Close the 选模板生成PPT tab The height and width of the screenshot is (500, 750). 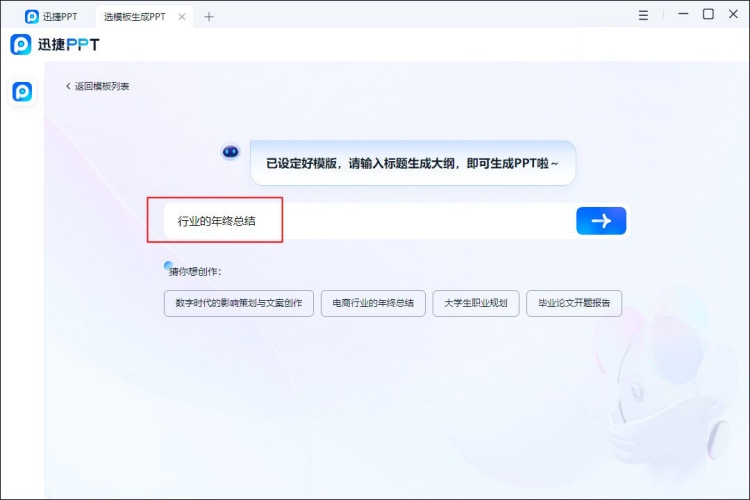pyautogui.click(x=182, y=17)
